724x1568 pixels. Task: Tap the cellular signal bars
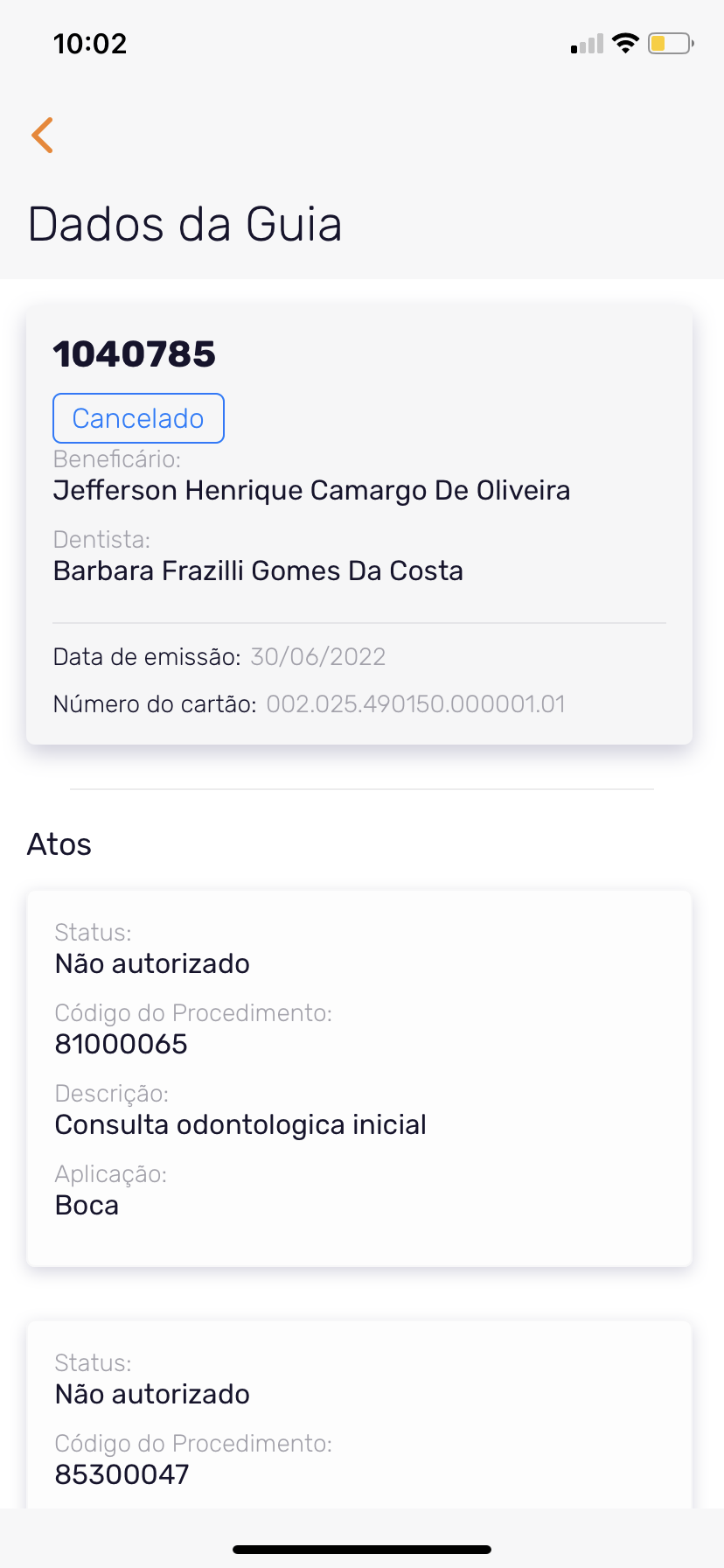tap(587, 44)
